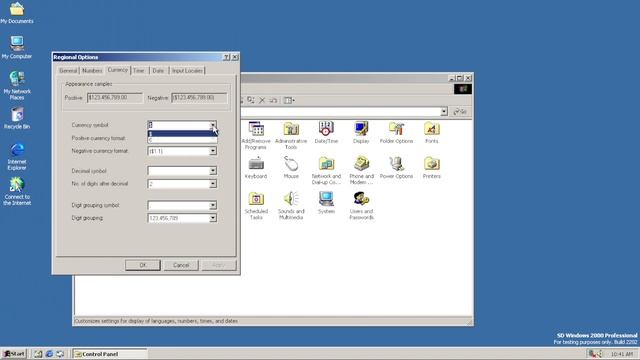Click OK in Regional Options
Viewport: 640px width, 360px height.
tap(142, 265)
